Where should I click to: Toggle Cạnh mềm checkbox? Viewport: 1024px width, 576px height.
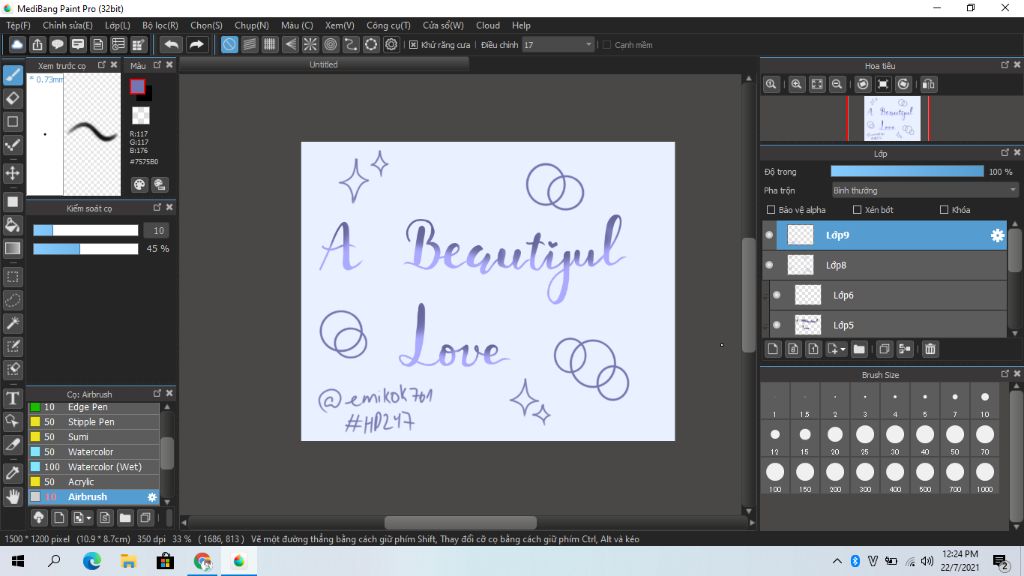[x=607, y=45]
